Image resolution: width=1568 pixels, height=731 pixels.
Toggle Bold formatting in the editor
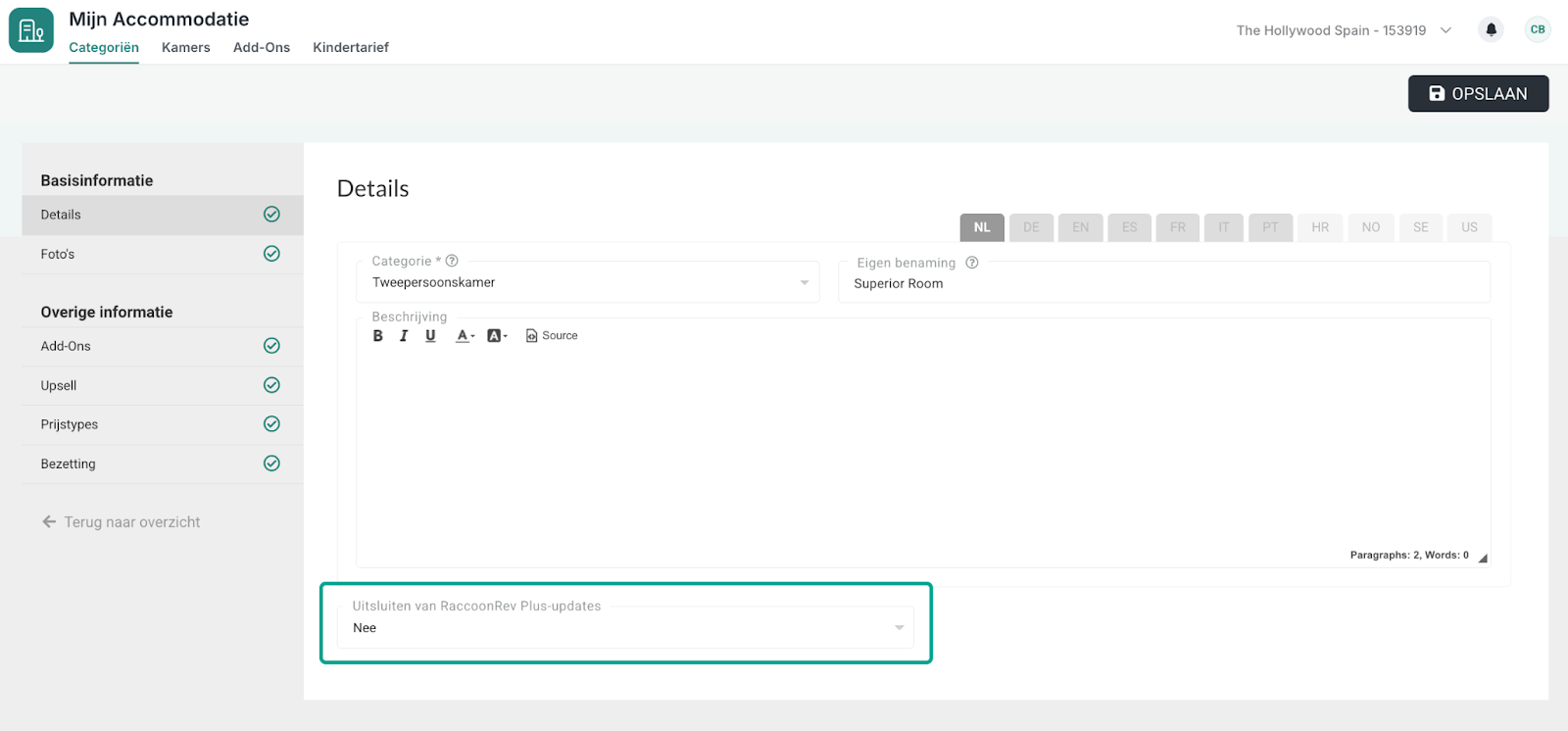pos(378,335)
